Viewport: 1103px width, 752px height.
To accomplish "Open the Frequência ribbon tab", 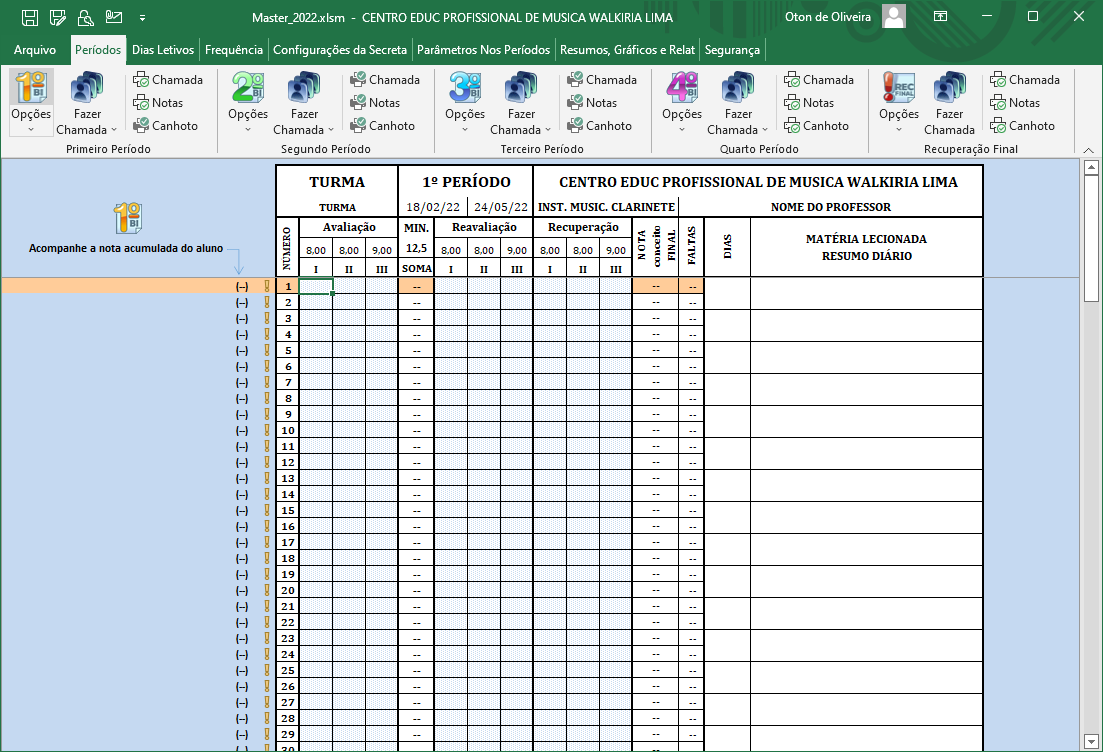I will [x=234, y=50].
